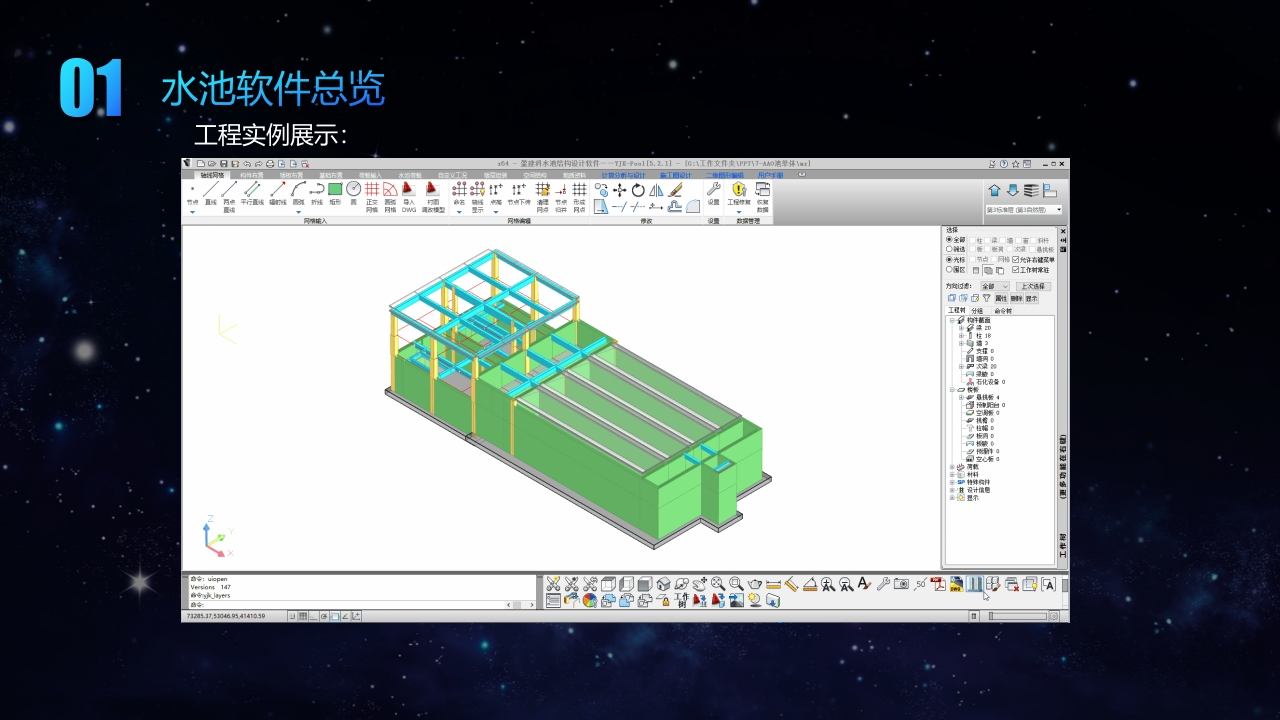The height and width of the screenshot is (720, 1280).
Task: Toggle 工作树常驻 checkbox
Action: [1016, 269]
